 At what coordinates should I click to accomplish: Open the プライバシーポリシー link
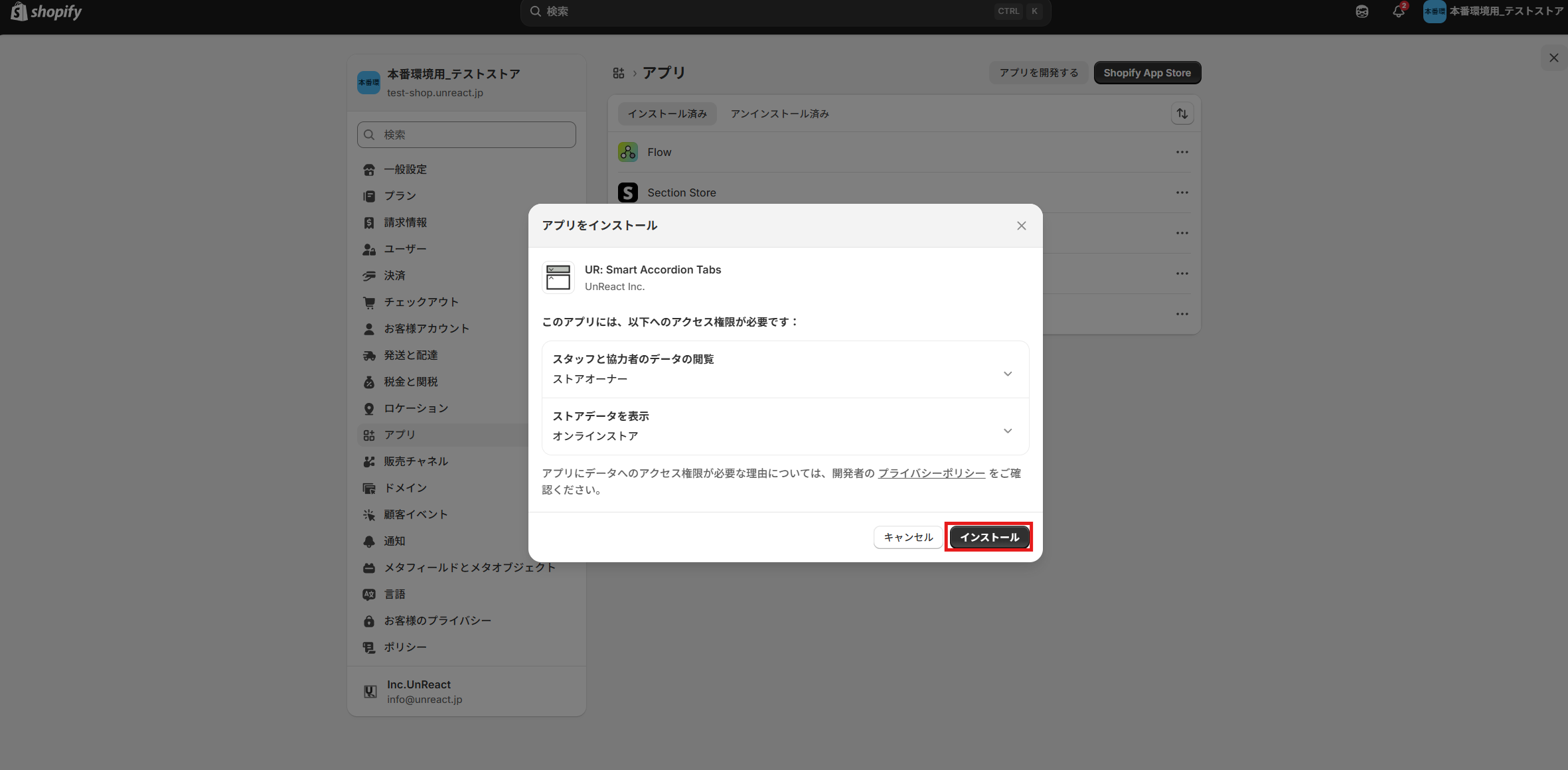[931, 473]
